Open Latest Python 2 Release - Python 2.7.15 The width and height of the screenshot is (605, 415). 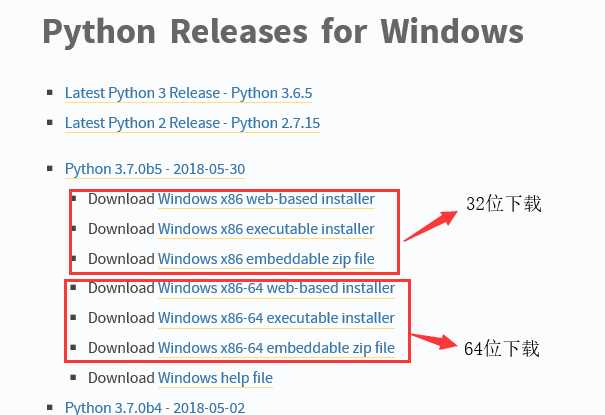point(192,123)
